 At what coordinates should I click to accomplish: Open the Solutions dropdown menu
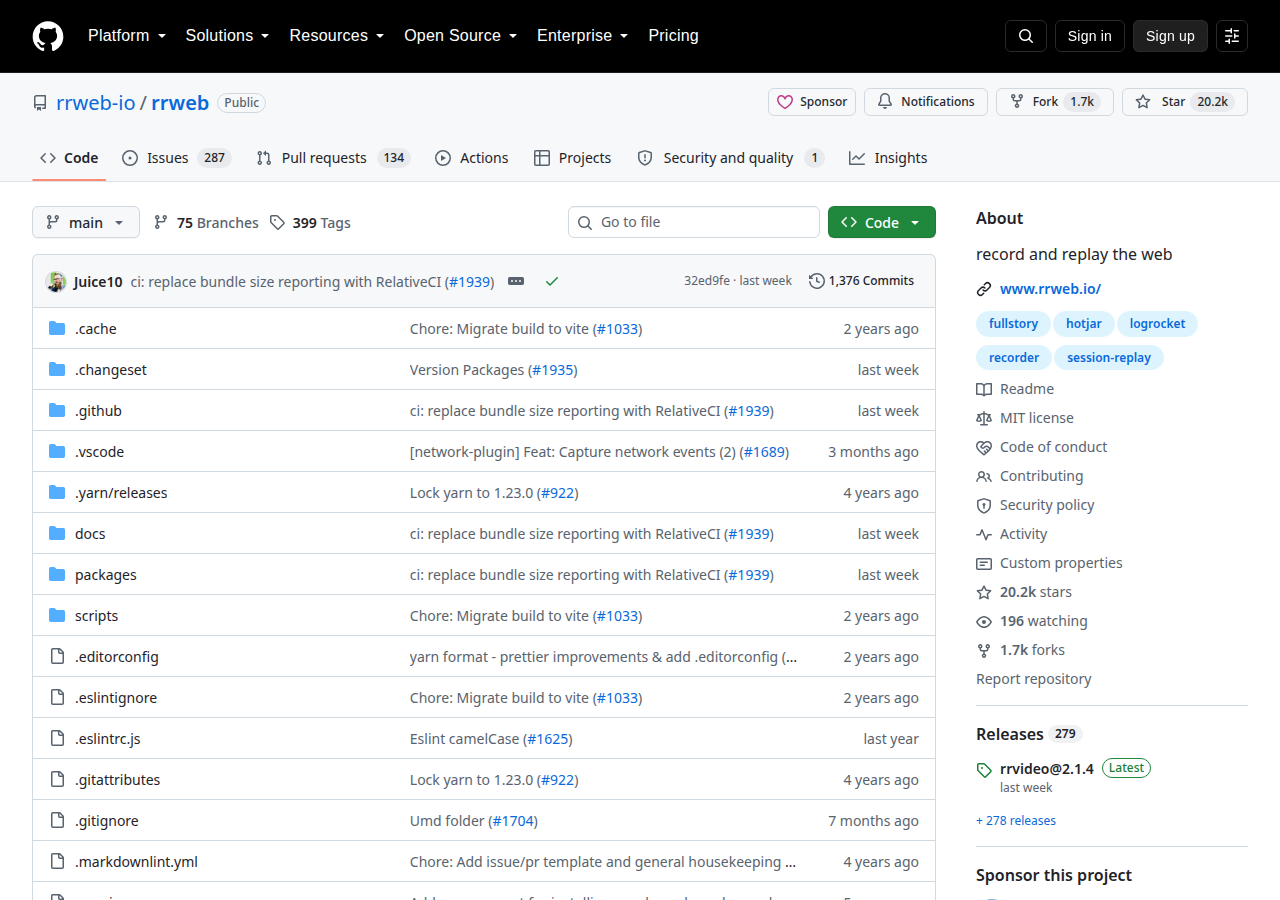(227, 36)
